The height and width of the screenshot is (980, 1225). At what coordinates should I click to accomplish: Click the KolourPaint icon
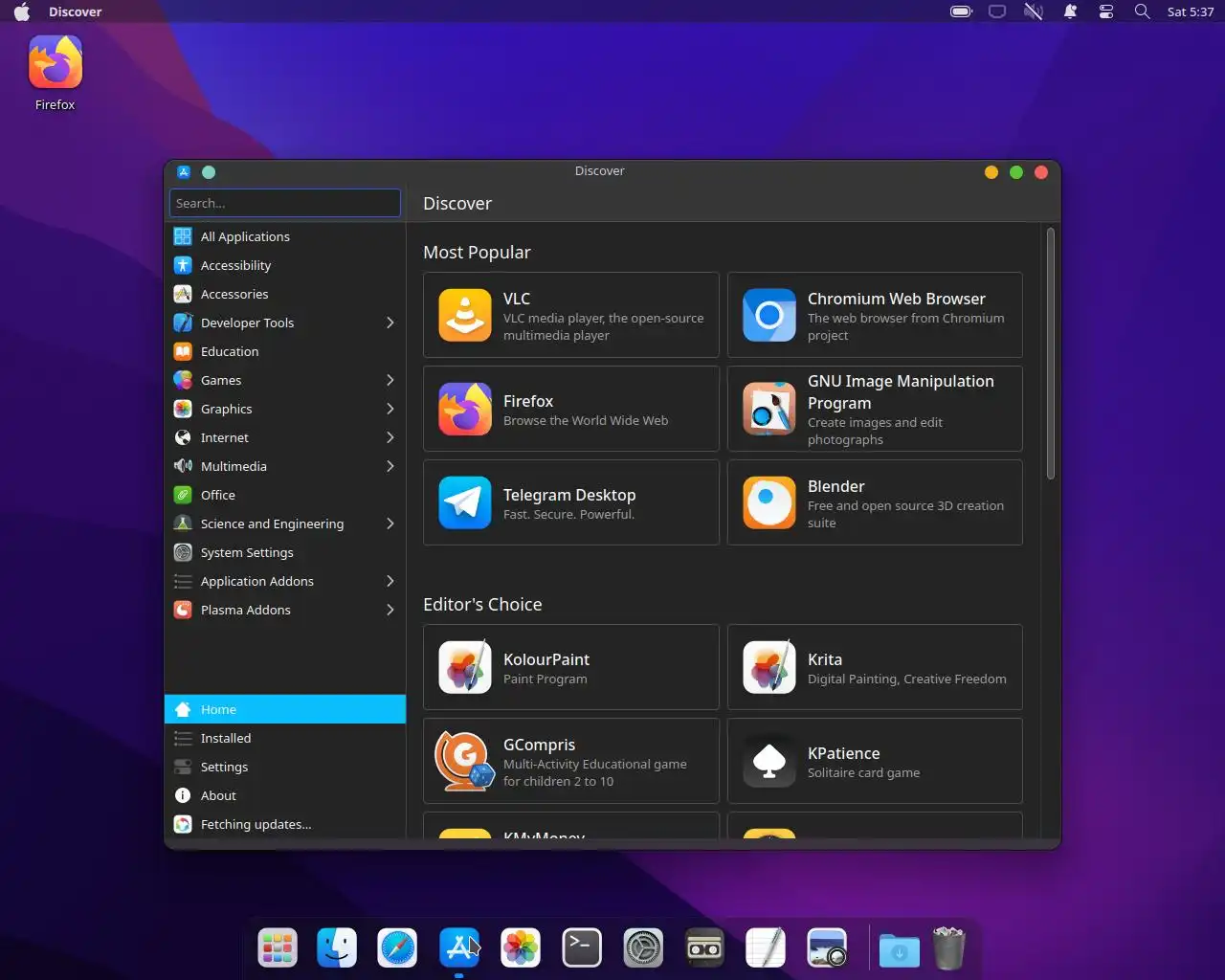click(465, 667)
